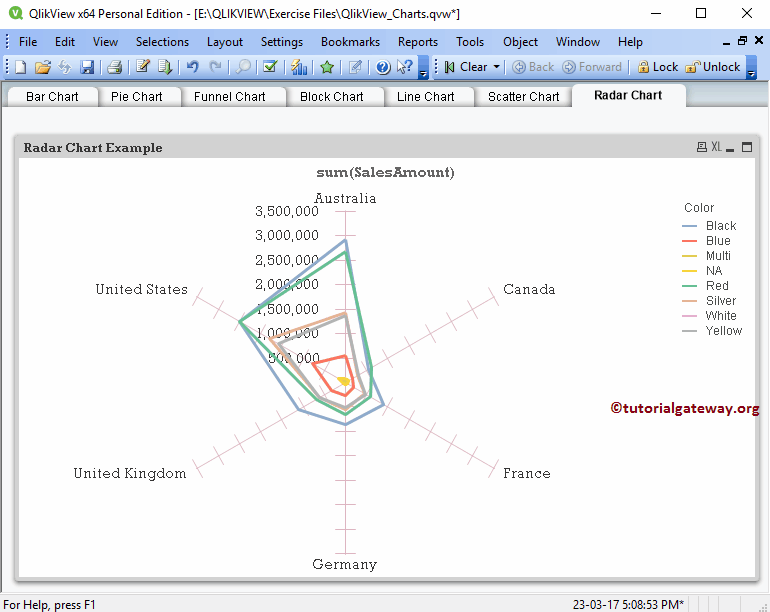Click the United States axis label
The image size is (770, 612).
(x=141, y=289)
